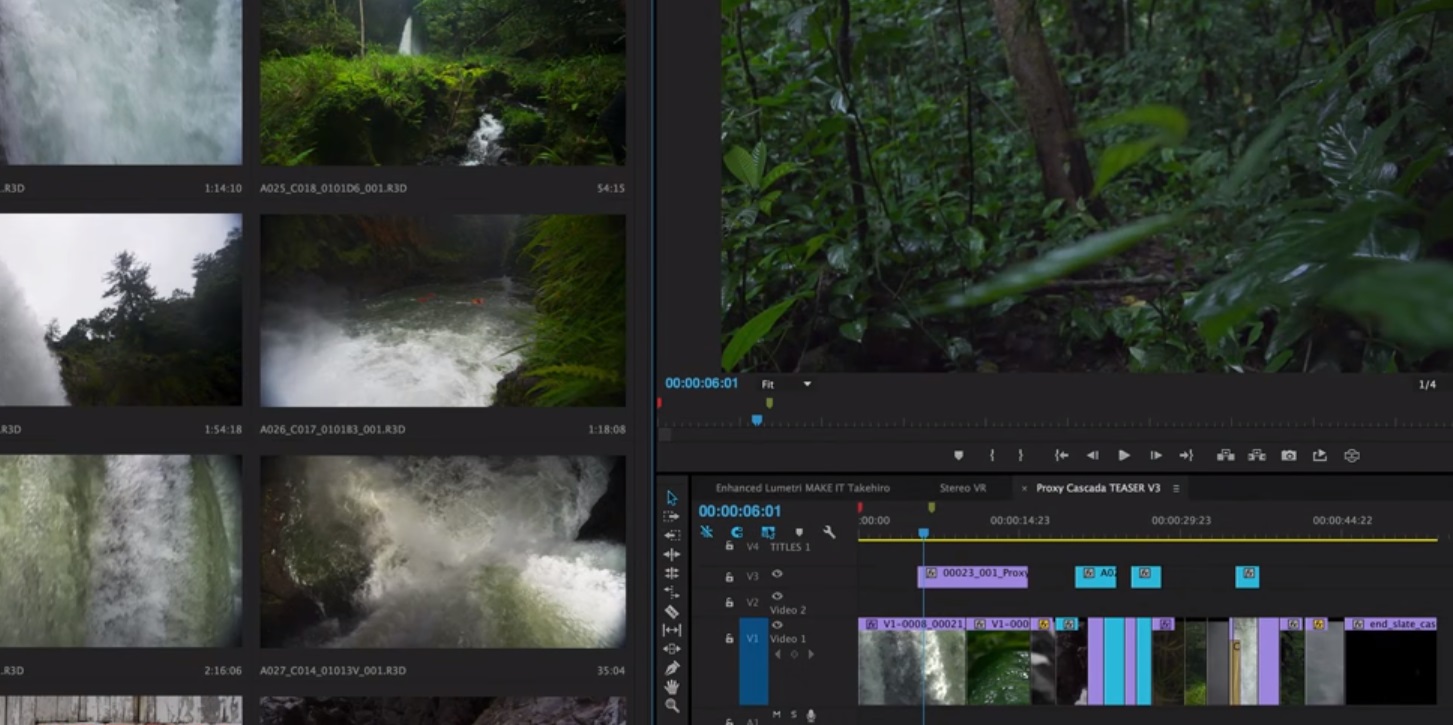
Task: Mark In point in Program Monitor
Action: click(x=992, y=455)
